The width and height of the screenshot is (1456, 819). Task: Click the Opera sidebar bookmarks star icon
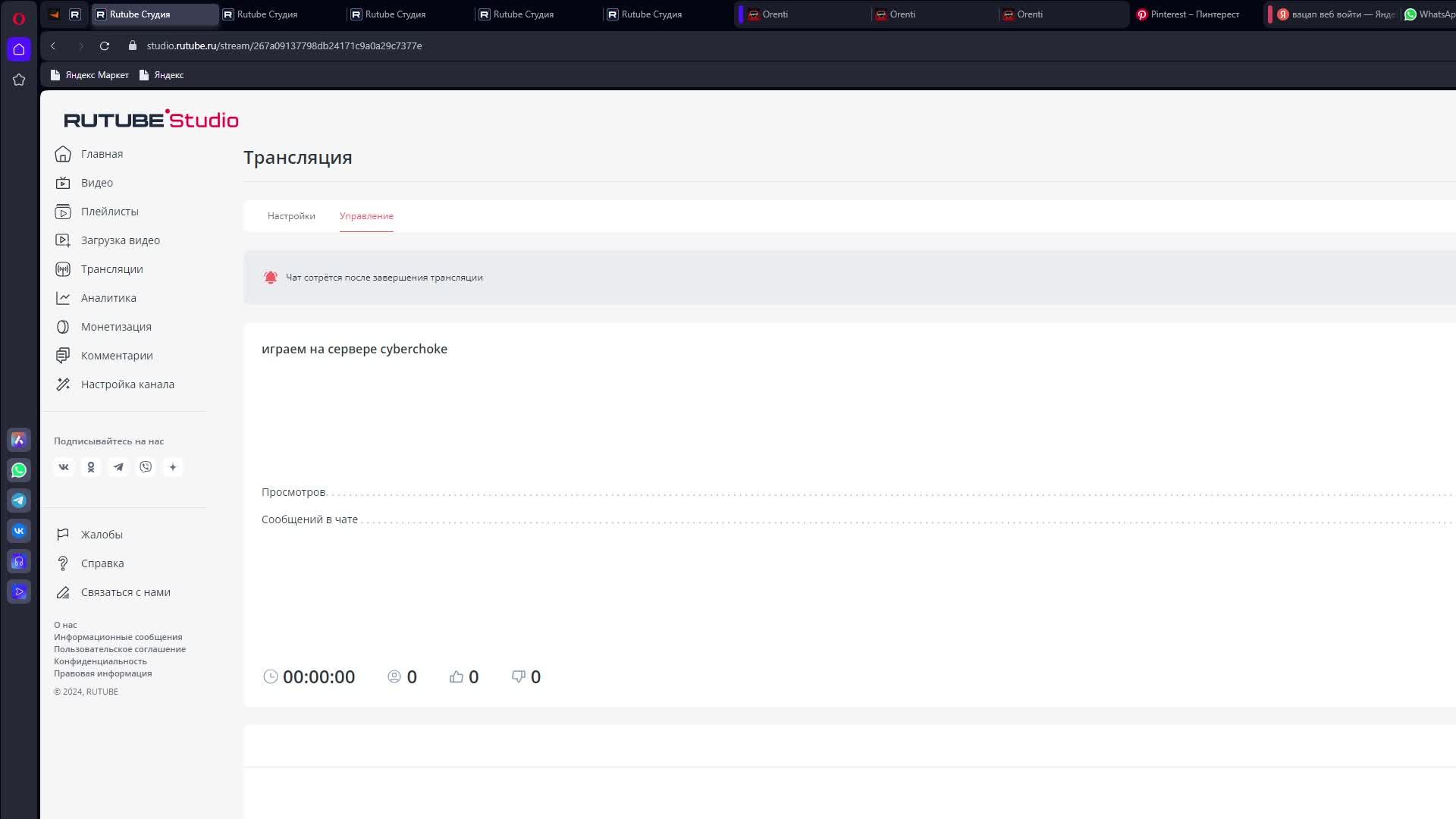tap(19, 80)
